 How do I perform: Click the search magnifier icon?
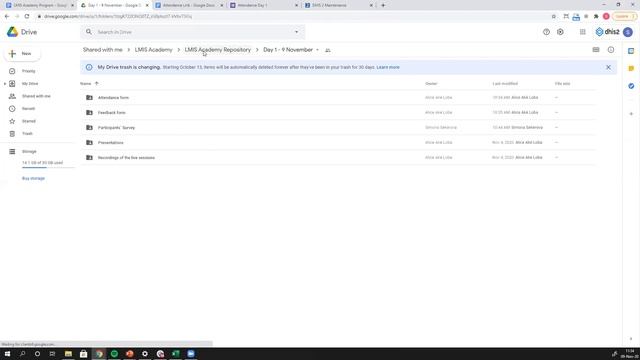point(89,32)
